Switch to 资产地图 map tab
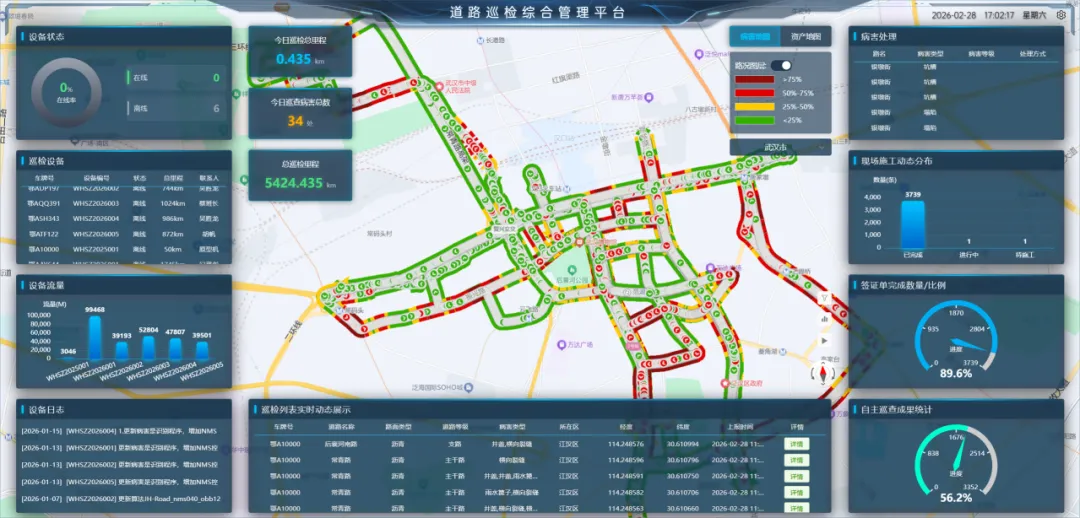This screenshot has height=518, width=1080. pos(805,36)
